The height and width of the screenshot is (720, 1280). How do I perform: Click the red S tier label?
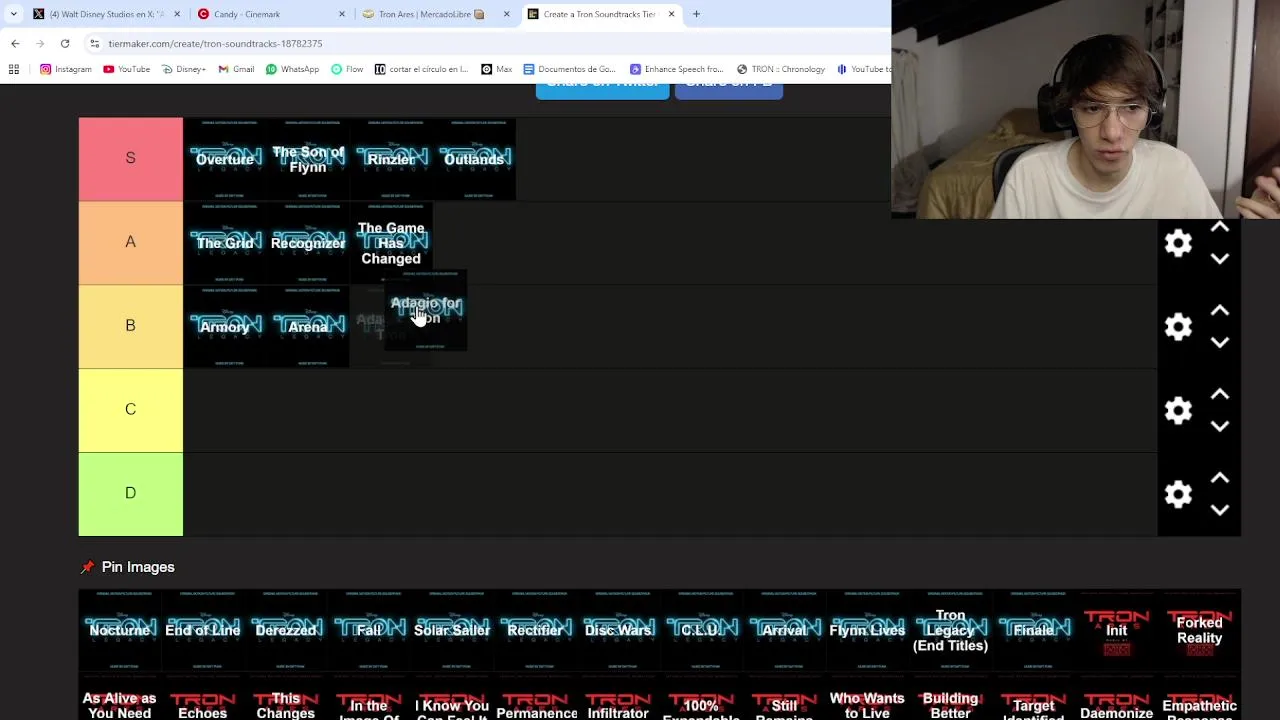(131, 159)
